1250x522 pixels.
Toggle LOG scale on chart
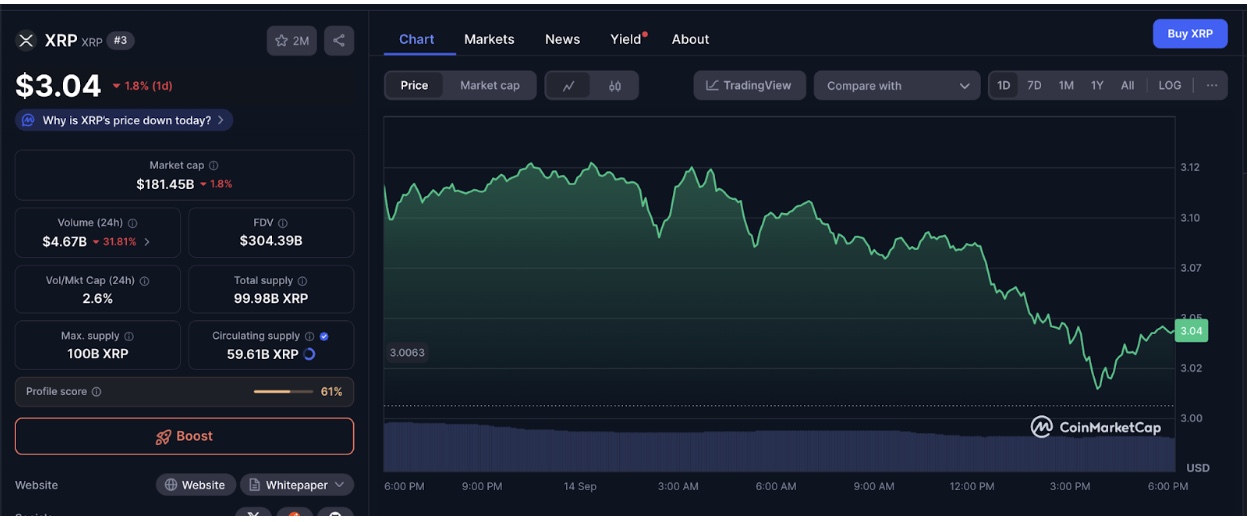pos(1169,86)
